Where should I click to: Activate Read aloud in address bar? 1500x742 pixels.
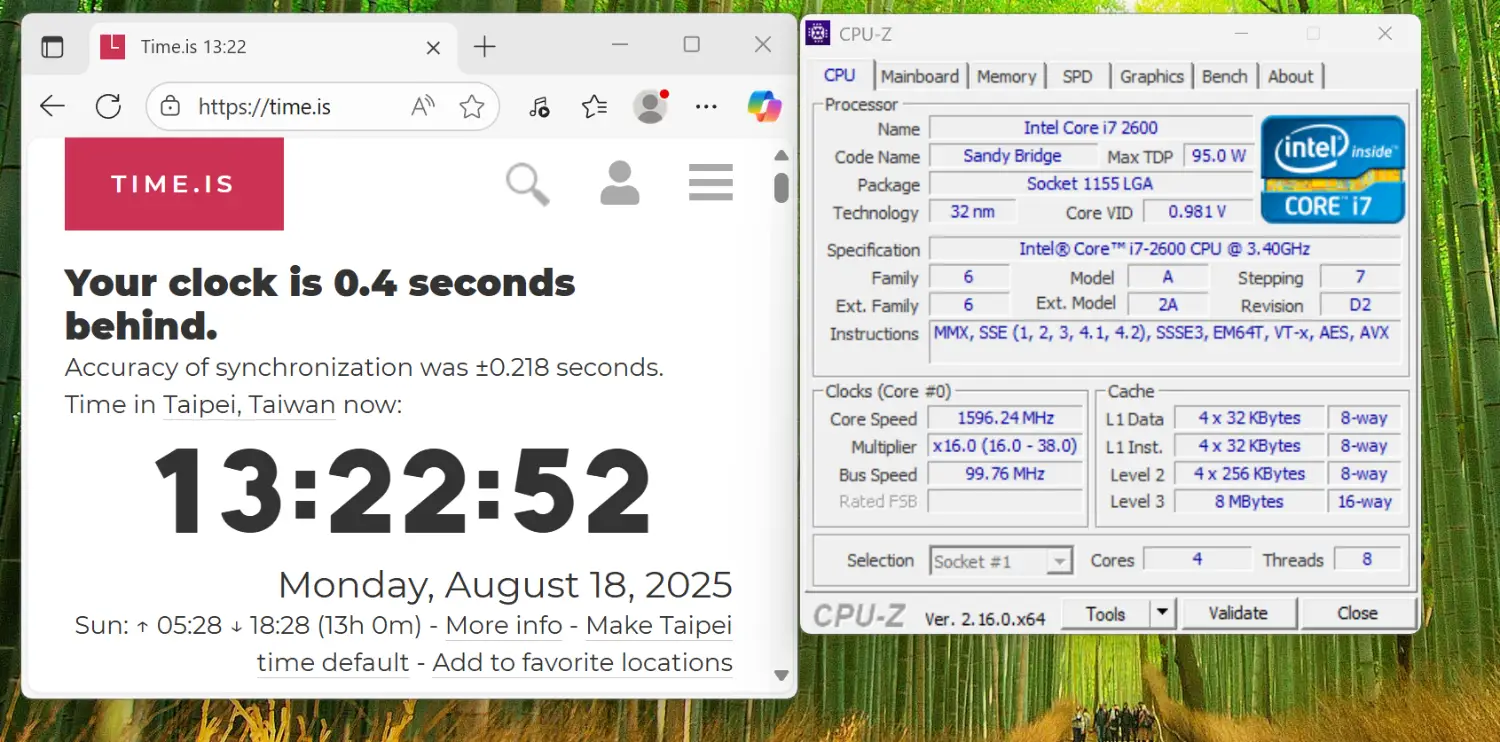(x=424, y=107)
